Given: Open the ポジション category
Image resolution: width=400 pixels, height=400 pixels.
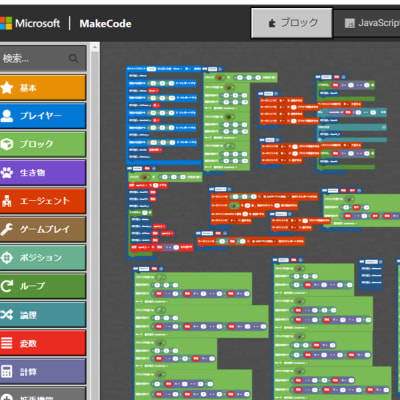Looking at the screenshot, I should 43,257.
